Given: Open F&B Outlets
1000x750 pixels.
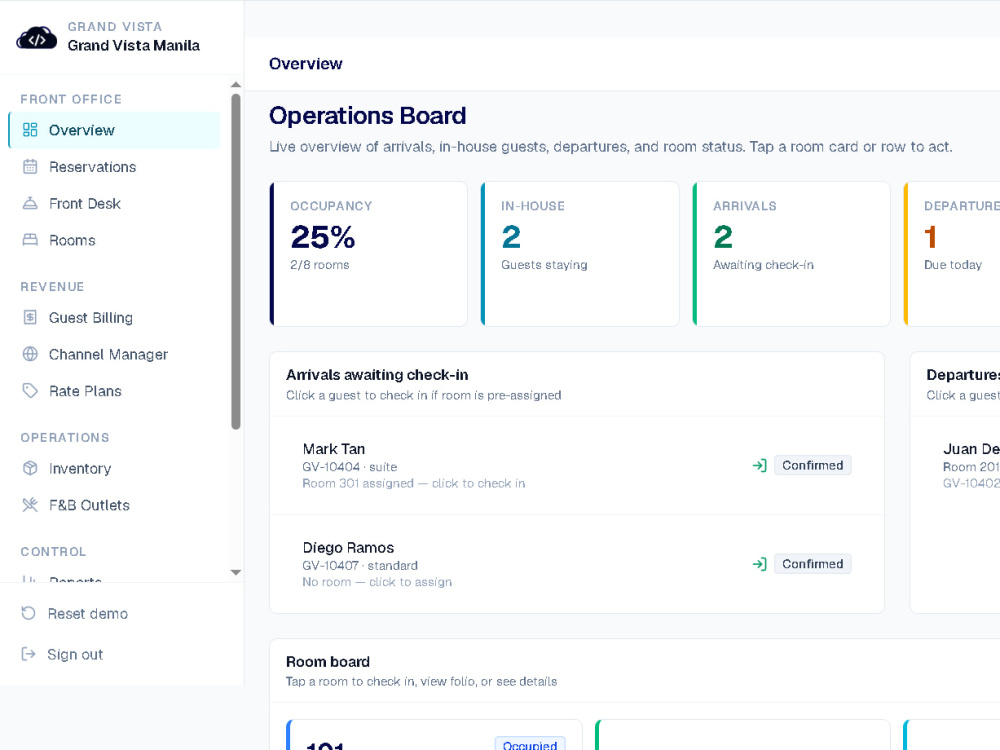Looking at the screenshot, I should pos(115,505).
